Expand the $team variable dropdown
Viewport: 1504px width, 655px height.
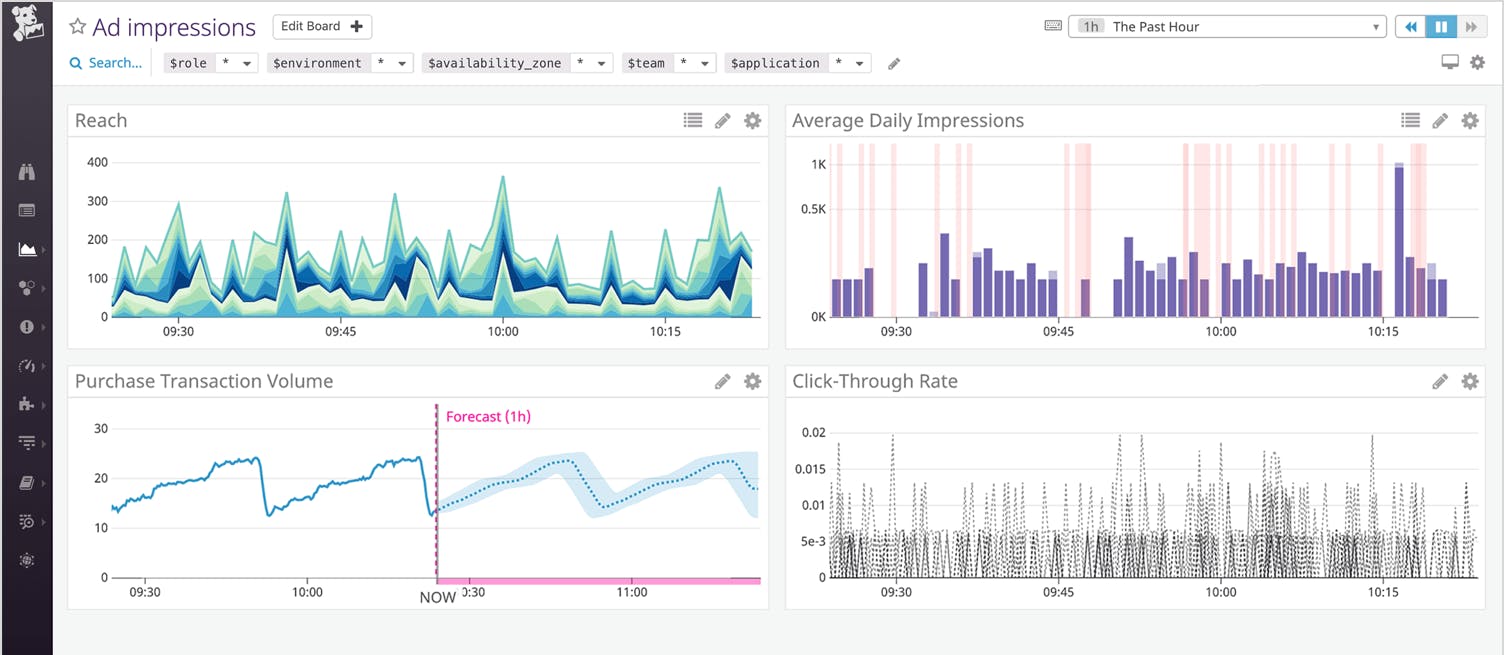coord(693,63)
